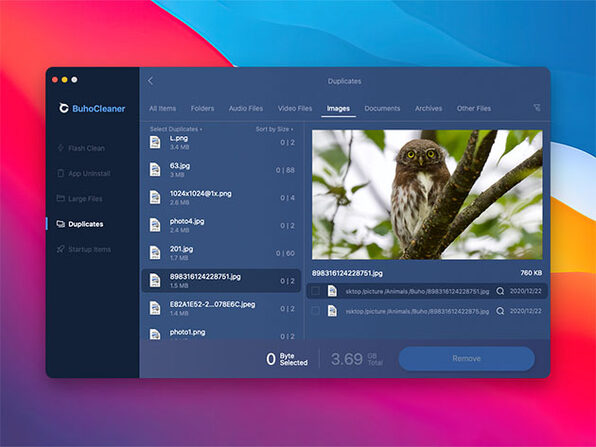Image resolution: width=596 pixels, height=447 pixels.
Task: Click the Remove button
Action: [x=466, y=358]
